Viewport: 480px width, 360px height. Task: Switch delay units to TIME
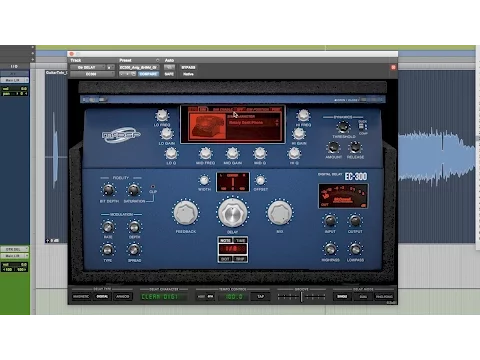(240, 240)
